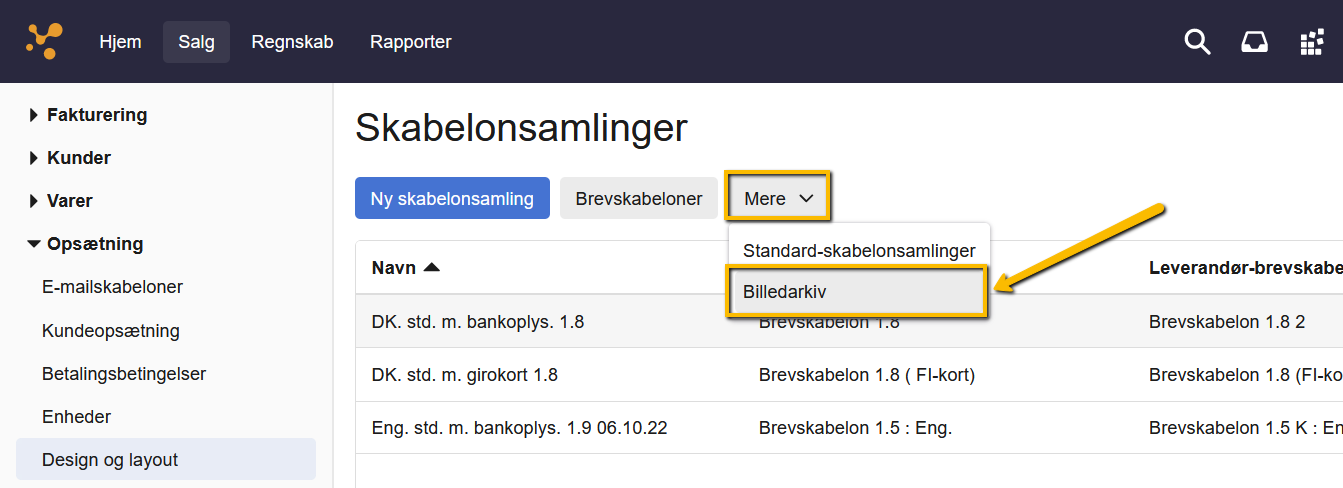Open Betalingsbetingelser sidebar item

coord(124,374)
